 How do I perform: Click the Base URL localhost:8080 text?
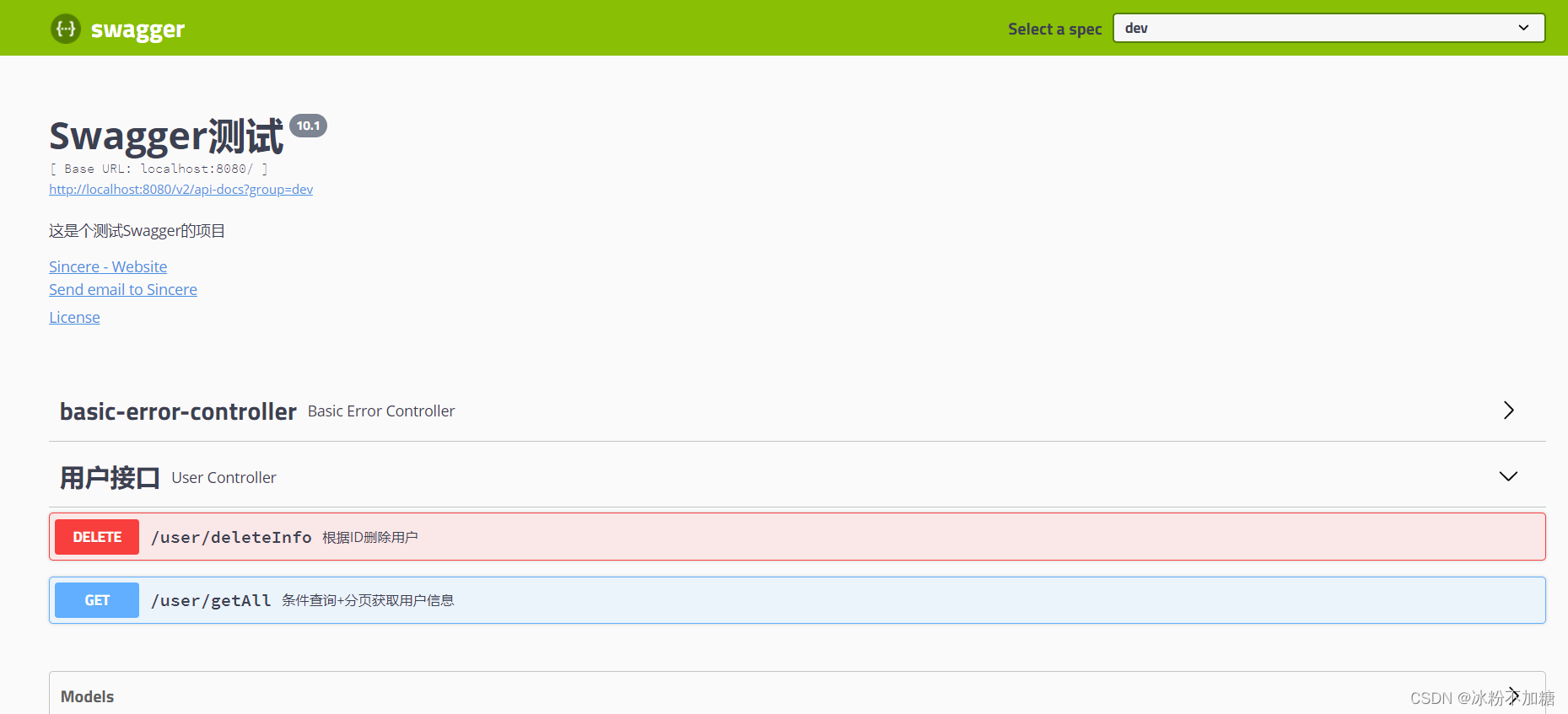(159, 169)
